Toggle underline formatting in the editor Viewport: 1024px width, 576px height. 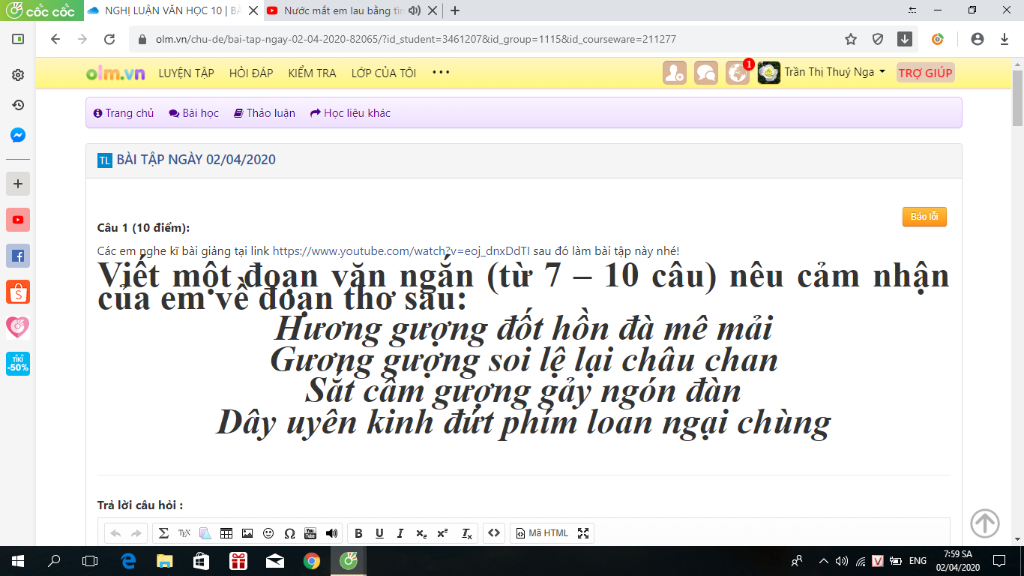(x=379, y=534)
